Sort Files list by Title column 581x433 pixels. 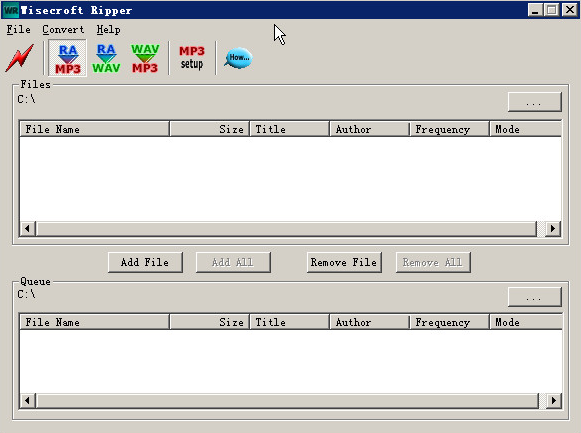pyautogui.click(x=290, y=129)
